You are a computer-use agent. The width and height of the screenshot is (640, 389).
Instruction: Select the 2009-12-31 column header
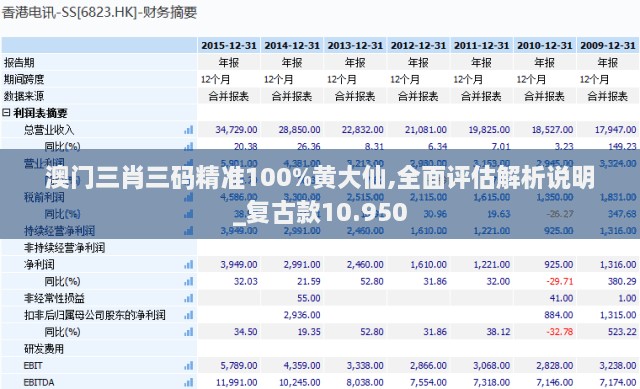pyautogui.click(x=608, y=45)
